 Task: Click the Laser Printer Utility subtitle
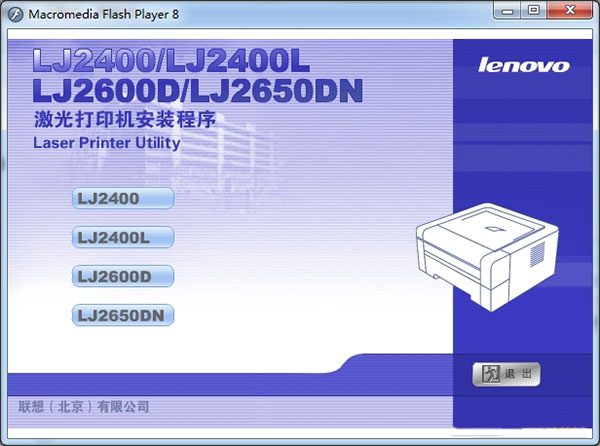click(107, 143)
